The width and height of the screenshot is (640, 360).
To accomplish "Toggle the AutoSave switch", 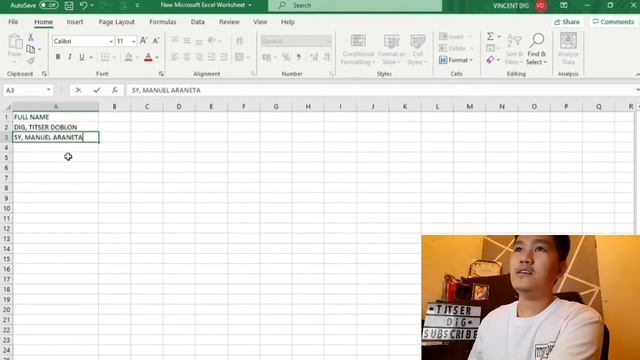I will click(x=49, y=5).
